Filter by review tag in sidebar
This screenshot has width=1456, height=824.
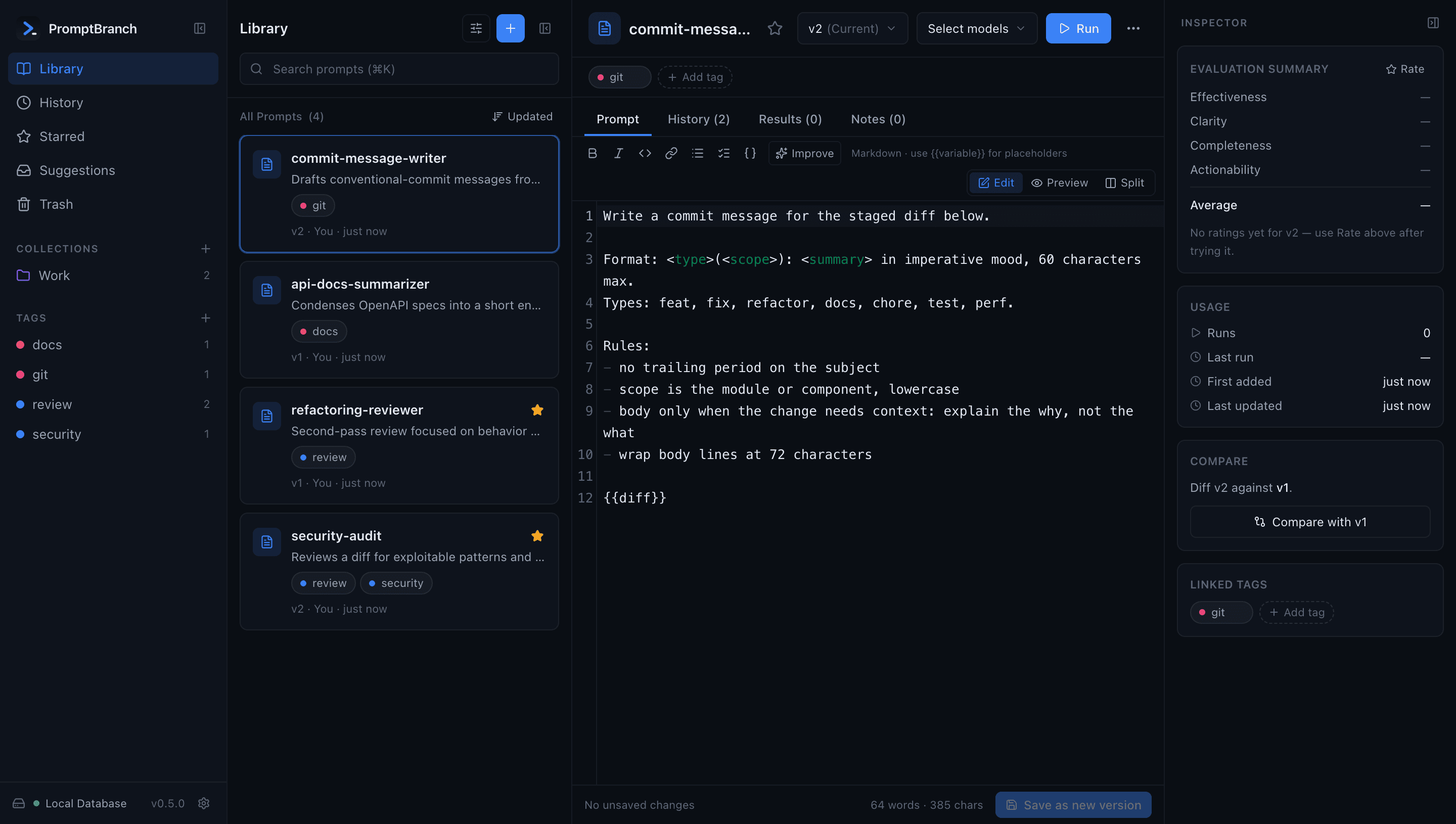(x=113, y=404)
